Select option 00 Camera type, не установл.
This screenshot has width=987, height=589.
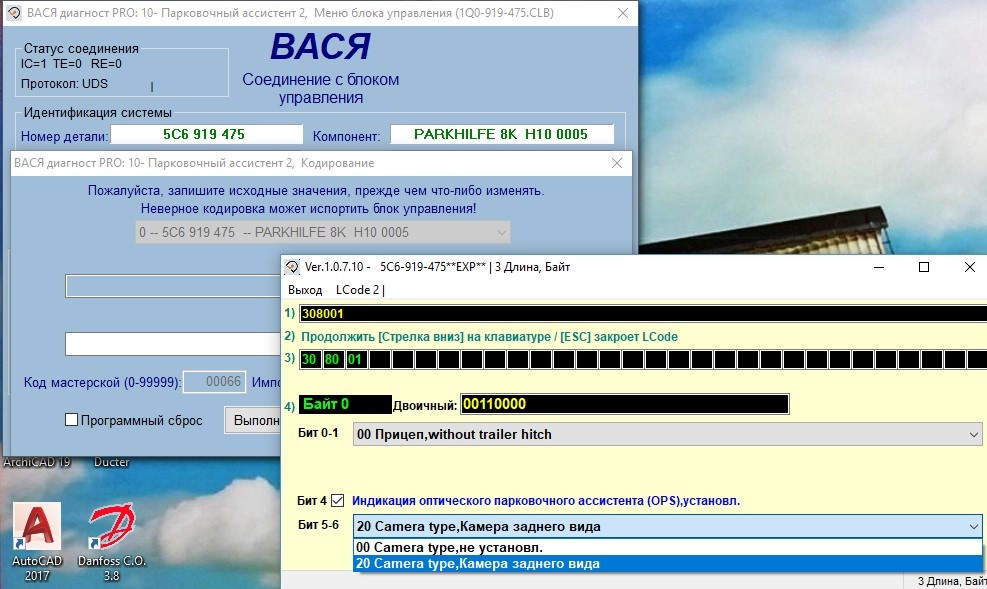tap(667, 547)
